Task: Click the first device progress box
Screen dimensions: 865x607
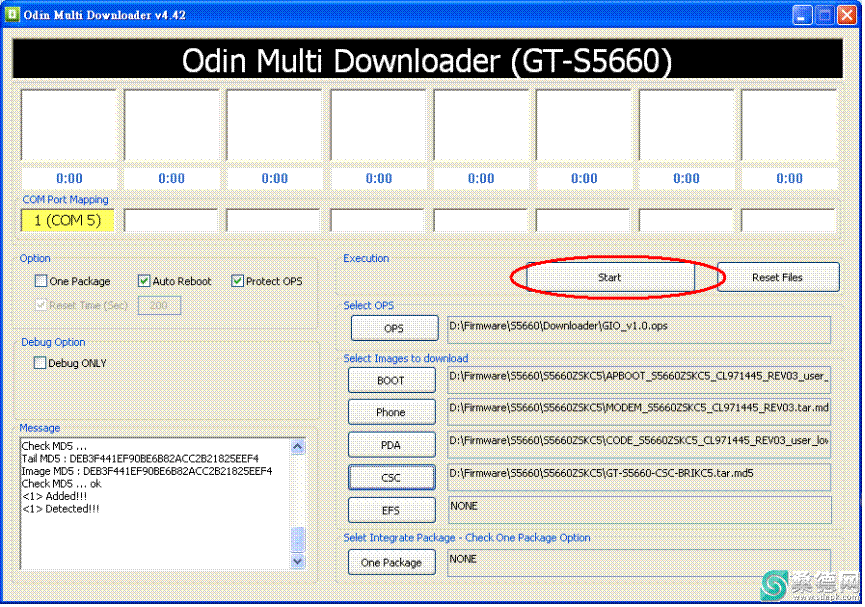Action: coord(69,125)
